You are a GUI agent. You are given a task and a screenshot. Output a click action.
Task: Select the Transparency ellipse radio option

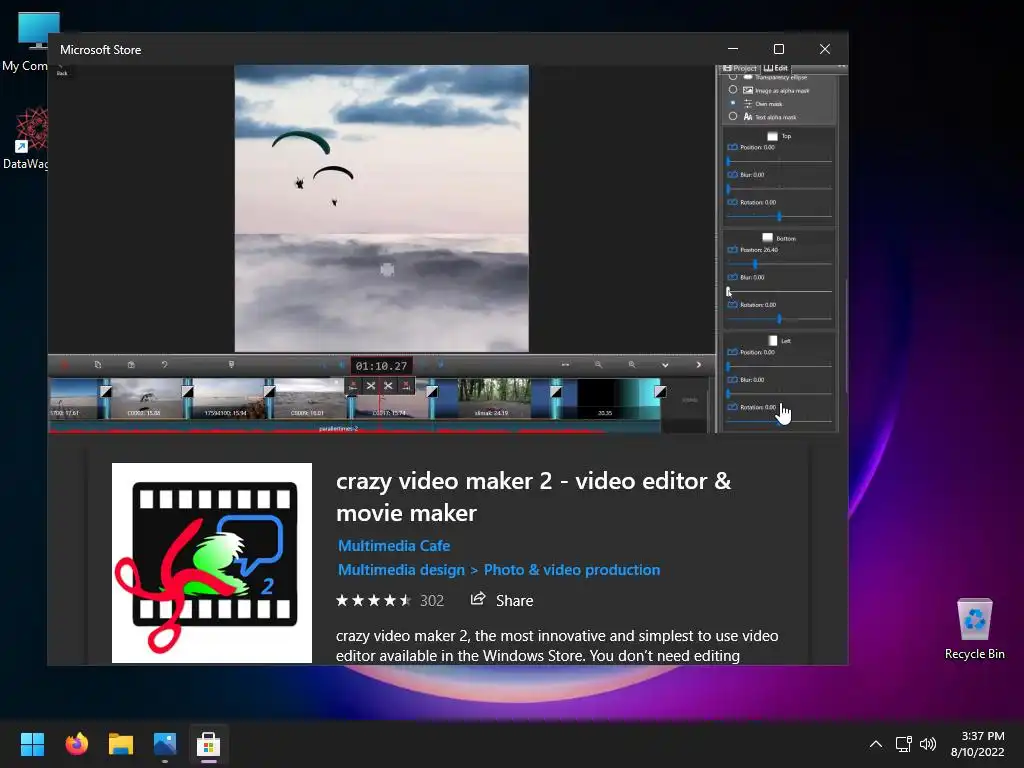[x=733, y=77]
